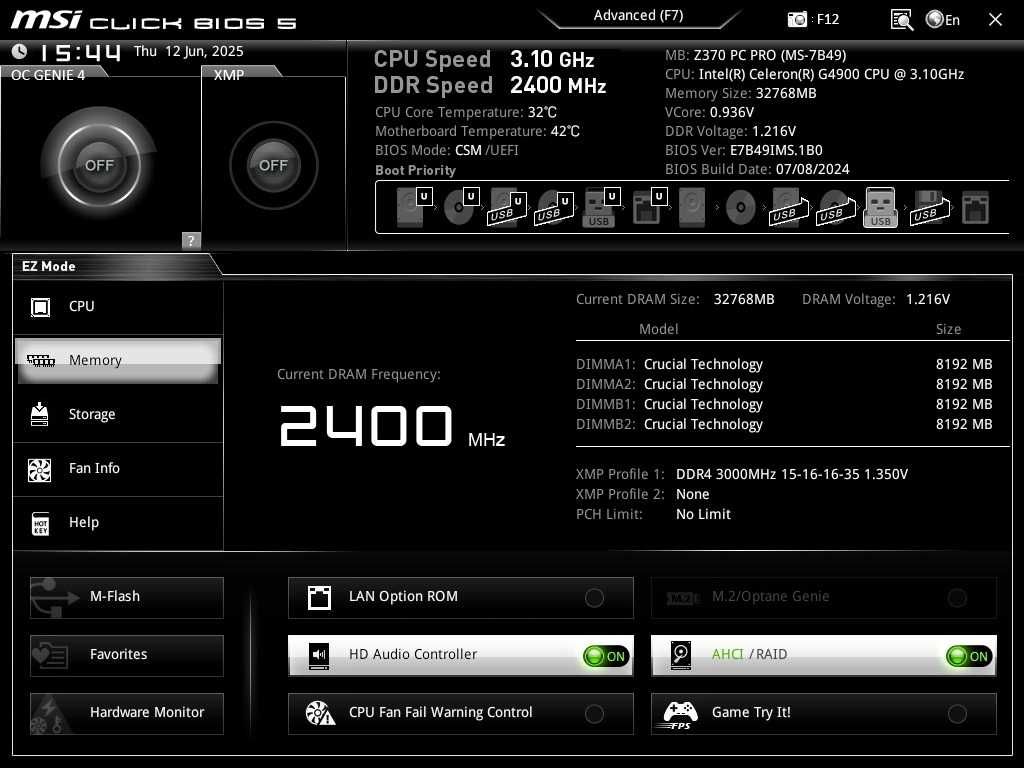
Task: Select the UEFI USB CD/DVD boot icon
Action: [554, 208]
